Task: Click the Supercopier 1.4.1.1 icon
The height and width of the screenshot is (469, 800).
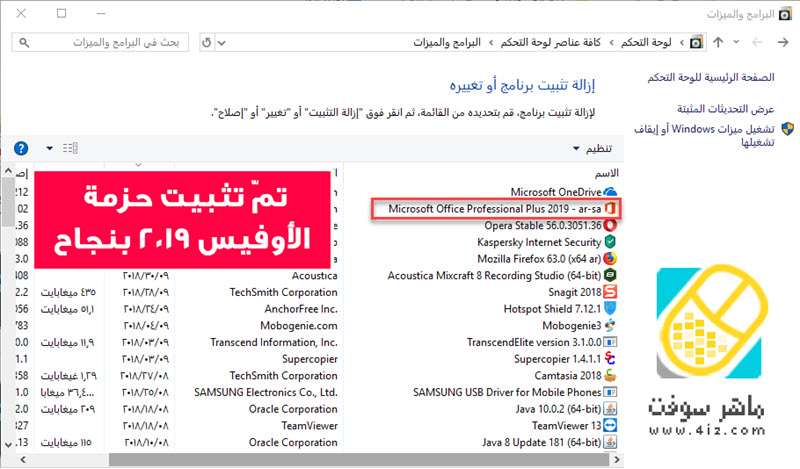Action: coord(610,359)
